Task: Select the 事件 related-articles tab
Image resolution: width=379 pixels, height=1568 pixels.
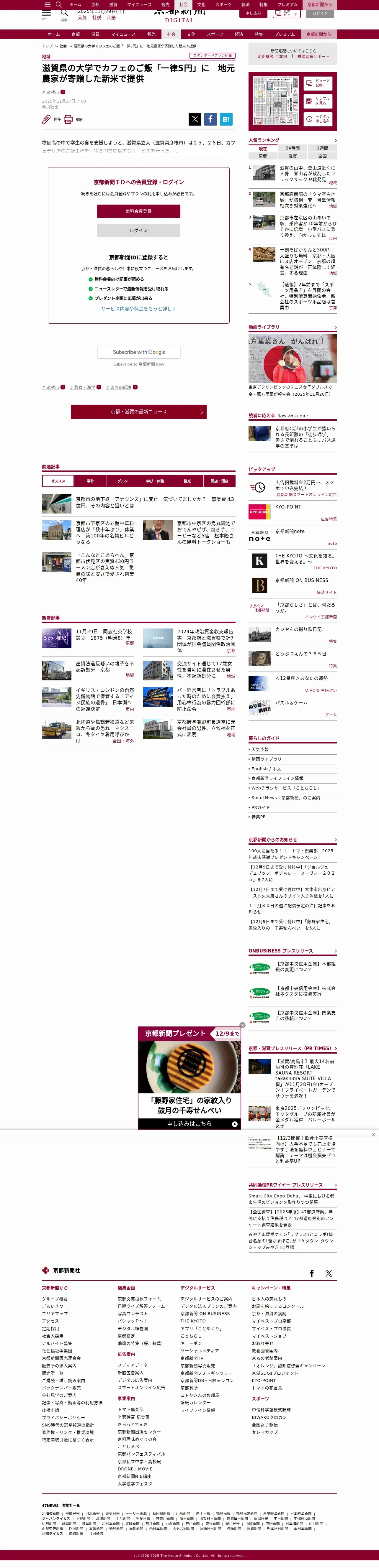Action: coord(90,481)
